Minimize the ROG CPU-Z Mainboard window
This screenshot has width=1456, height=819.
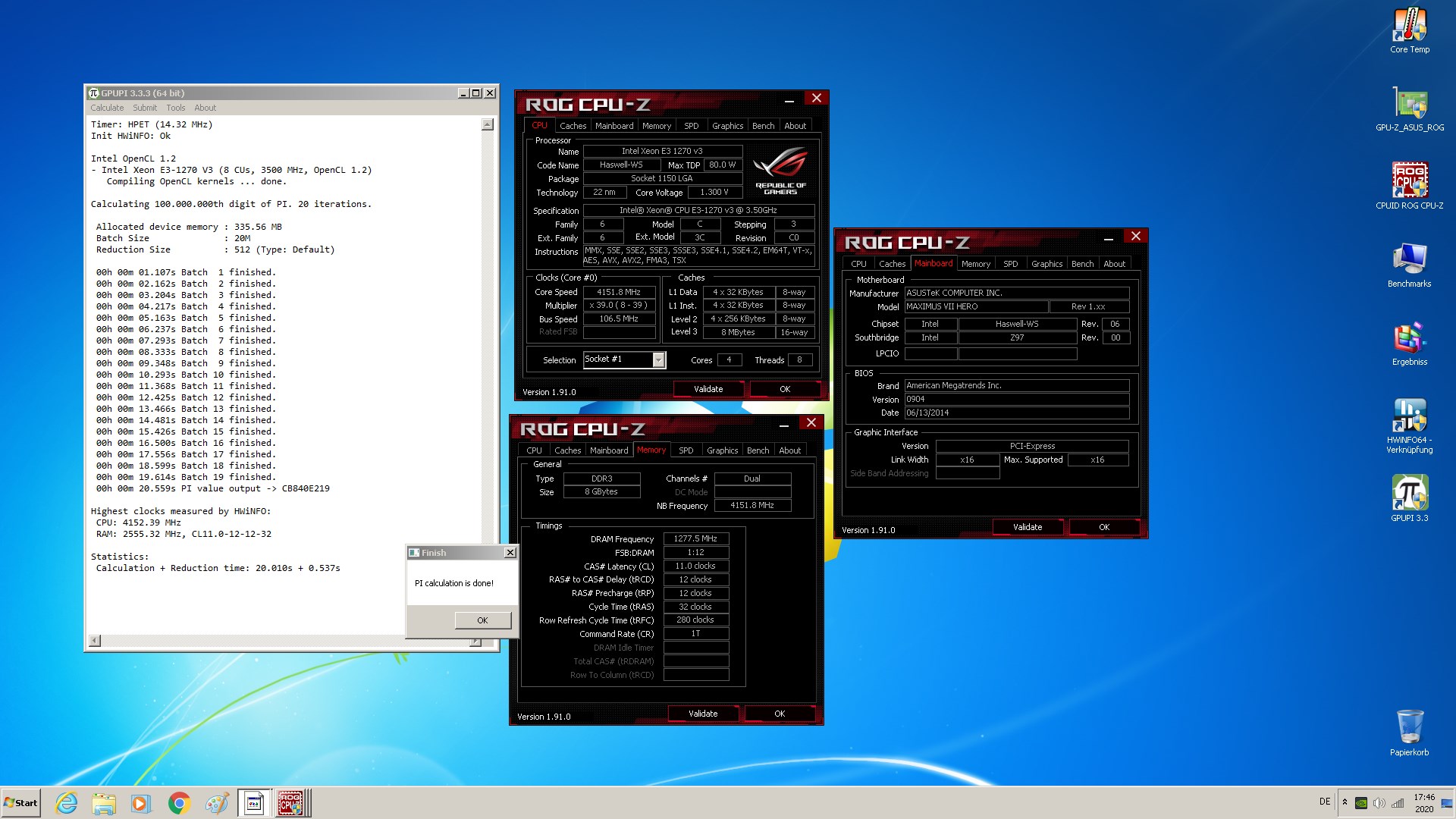(x=1109, y=238)
